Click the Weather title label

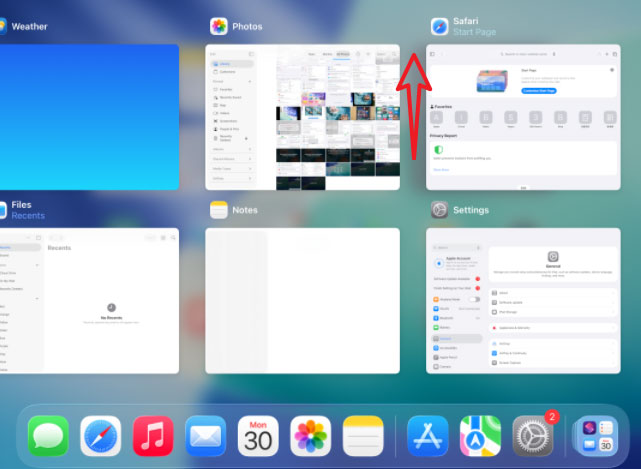29,27
